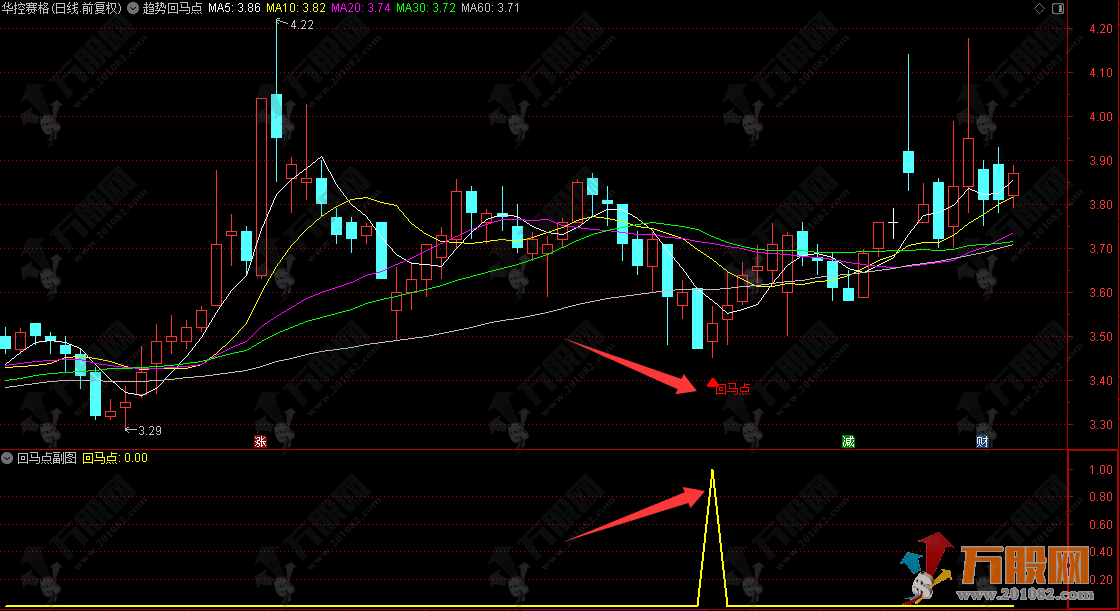Image resolution: width=1120 pixels, height=611 pixels.
Task: Click the yellow spike peak in sub-chart
Action: tap(712, 472)
